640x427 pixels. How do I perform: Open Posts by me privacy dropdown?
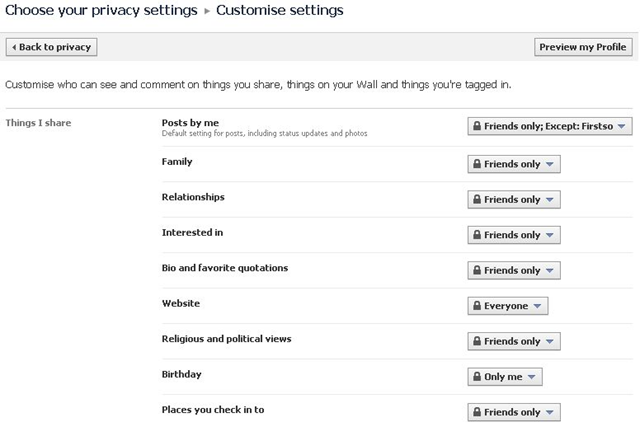550,126
